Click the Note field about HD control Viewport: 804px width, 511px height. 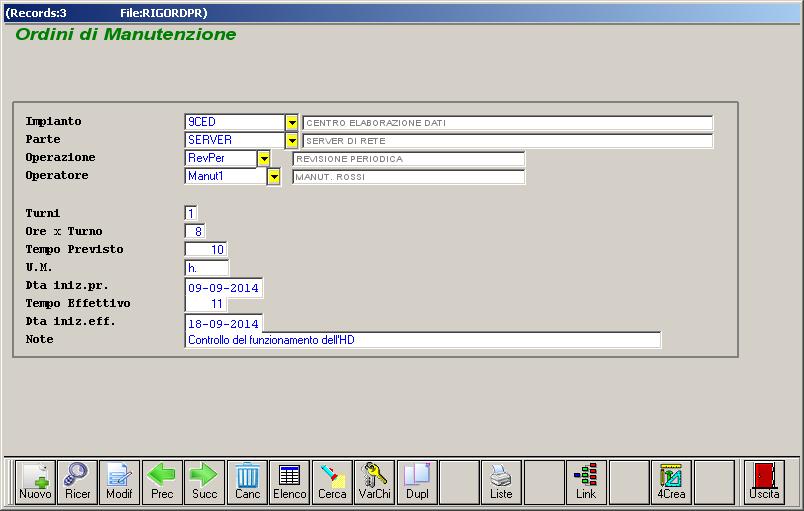pos(423,340)
